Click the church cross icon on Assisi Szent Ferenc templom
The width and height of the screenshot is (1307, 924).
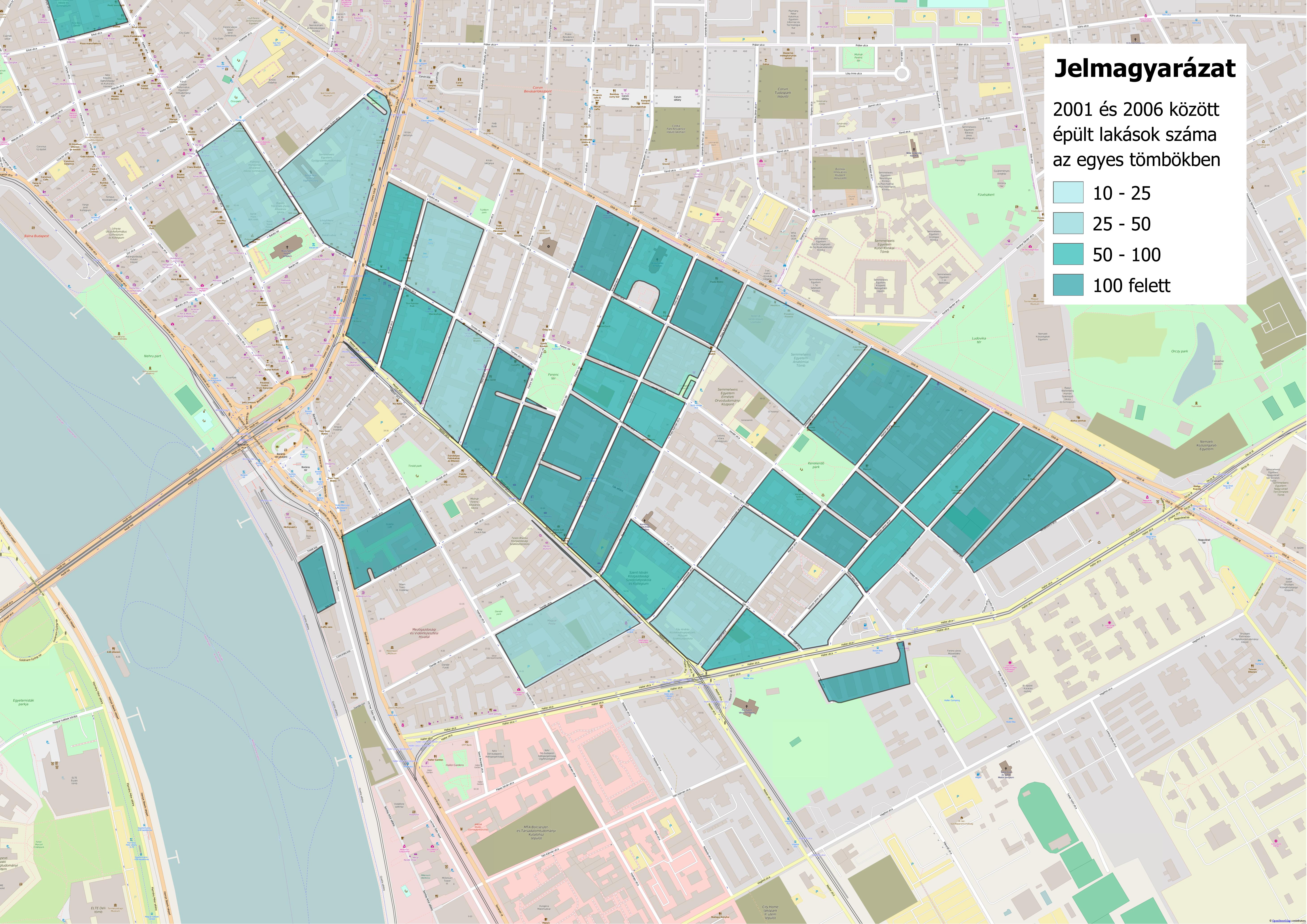288,247
